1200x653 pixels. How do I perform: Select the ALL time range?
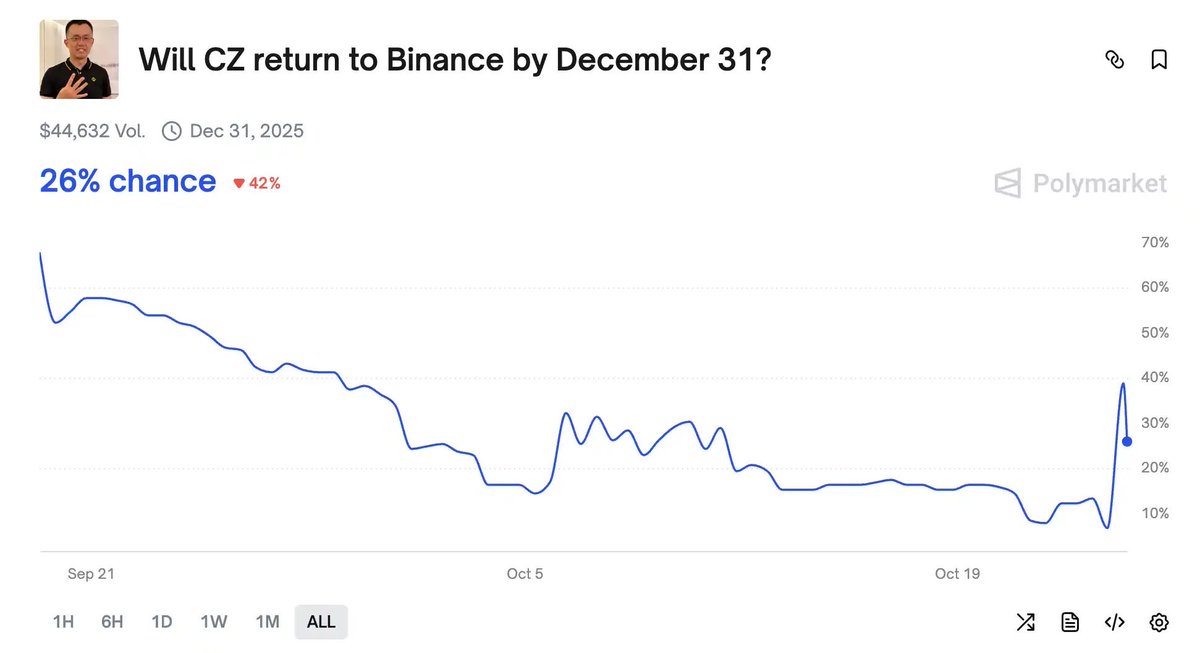click(x=321, y=622)
